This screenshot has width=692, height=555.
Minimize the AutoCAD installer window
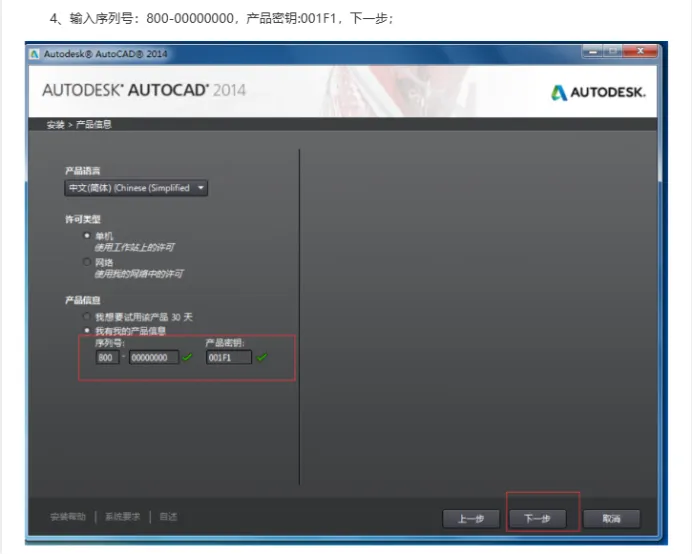[593, 52]
